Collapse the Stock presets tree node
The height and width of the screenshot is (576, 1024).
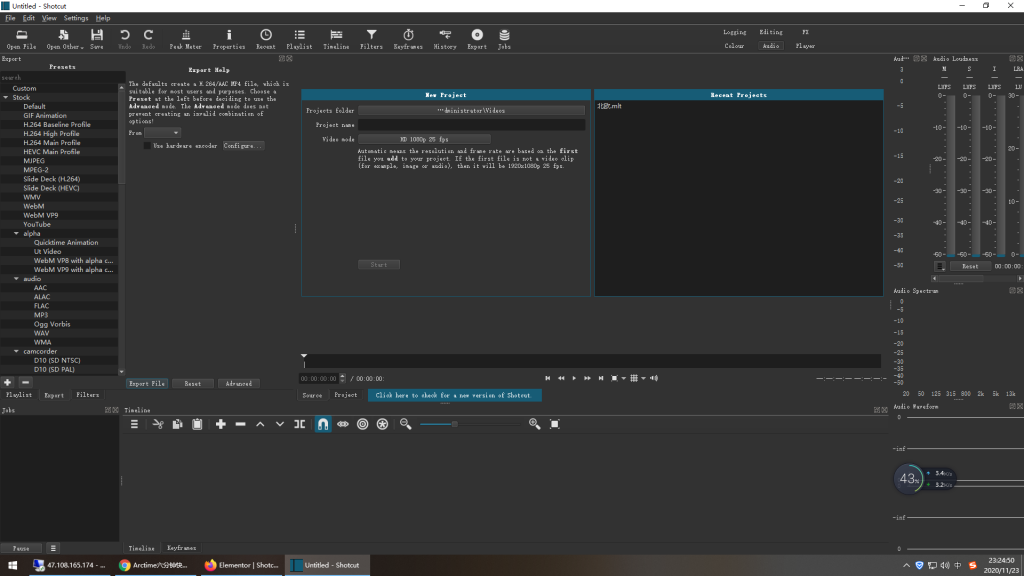tap(6, 97)
